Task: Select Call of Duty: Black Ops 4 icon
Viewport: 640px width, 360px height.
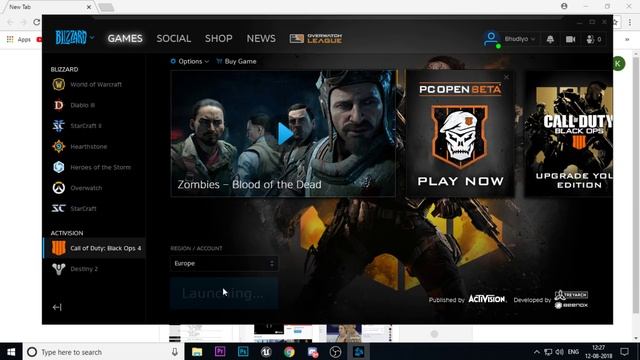Action: pos(59,248)
